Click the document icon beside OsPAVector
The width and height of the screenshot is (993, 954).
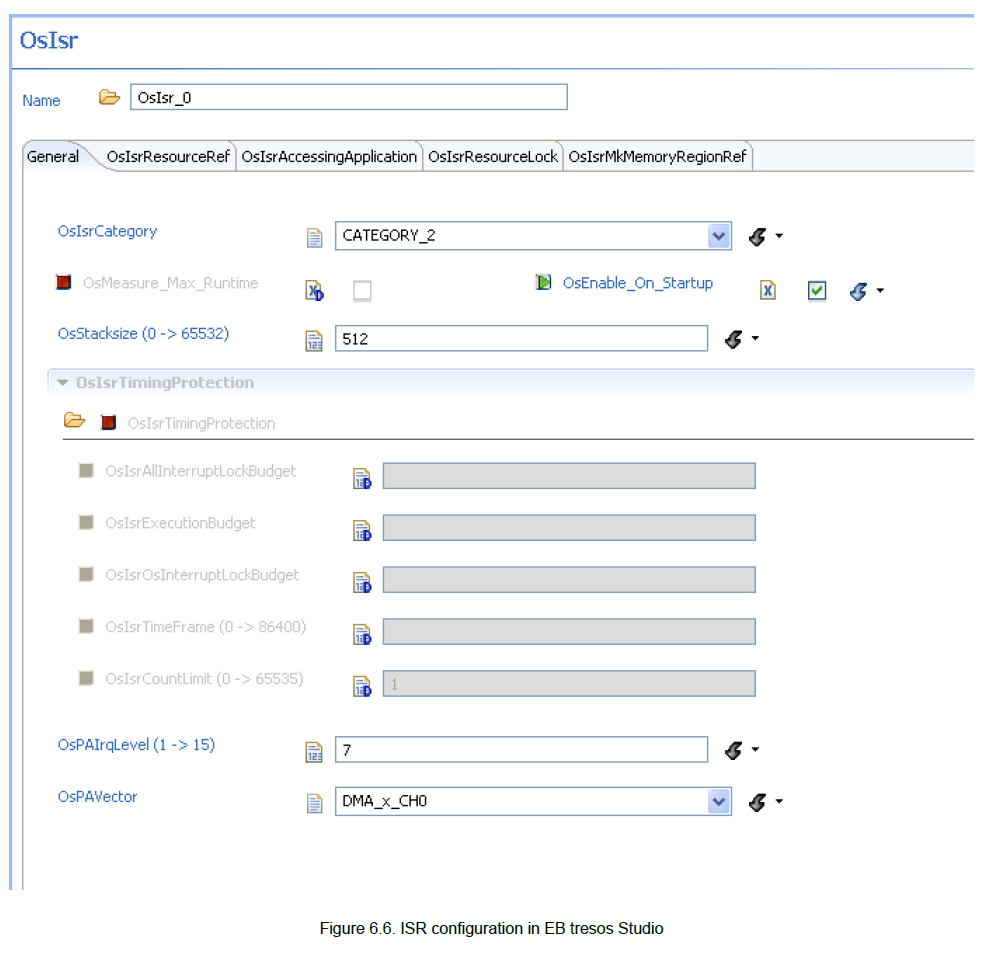(x=314, y=803)
